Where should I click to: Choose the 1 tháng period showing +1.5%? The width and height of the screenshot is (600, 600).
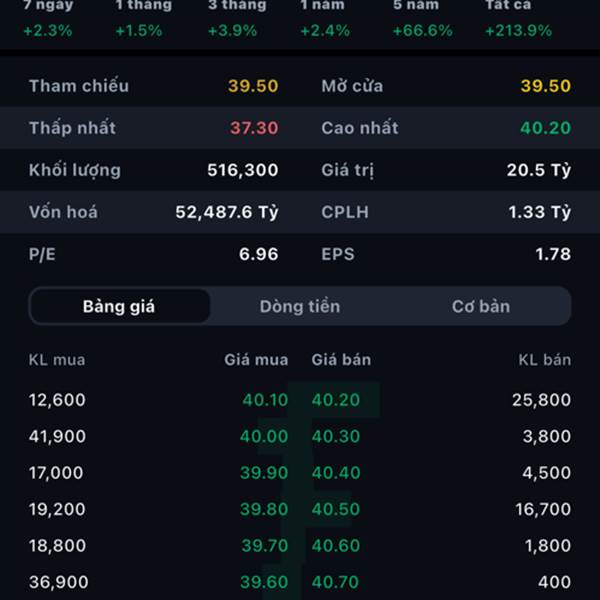pos(138,18)
